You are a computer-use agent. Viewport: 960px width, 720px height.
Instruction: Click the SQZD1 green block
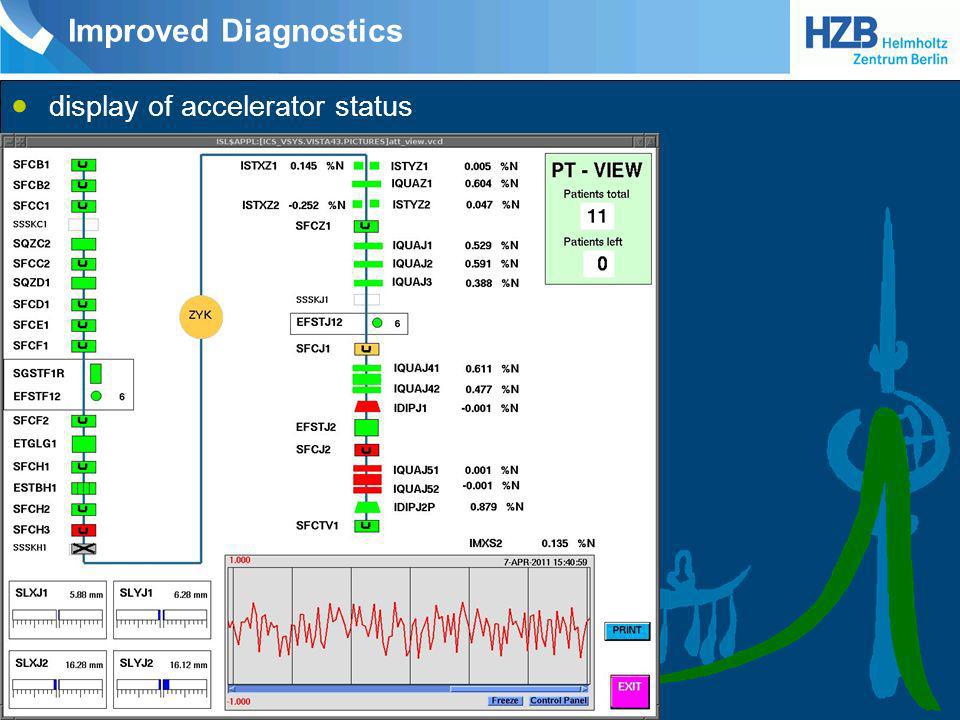tap(83, 283)
